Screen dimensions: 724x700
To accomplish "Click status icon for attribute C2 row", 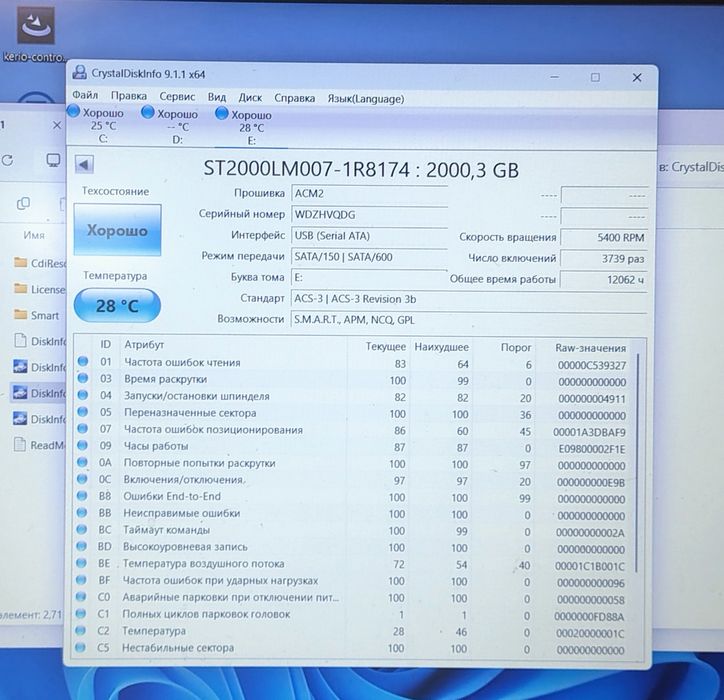I will click(81, 630).
